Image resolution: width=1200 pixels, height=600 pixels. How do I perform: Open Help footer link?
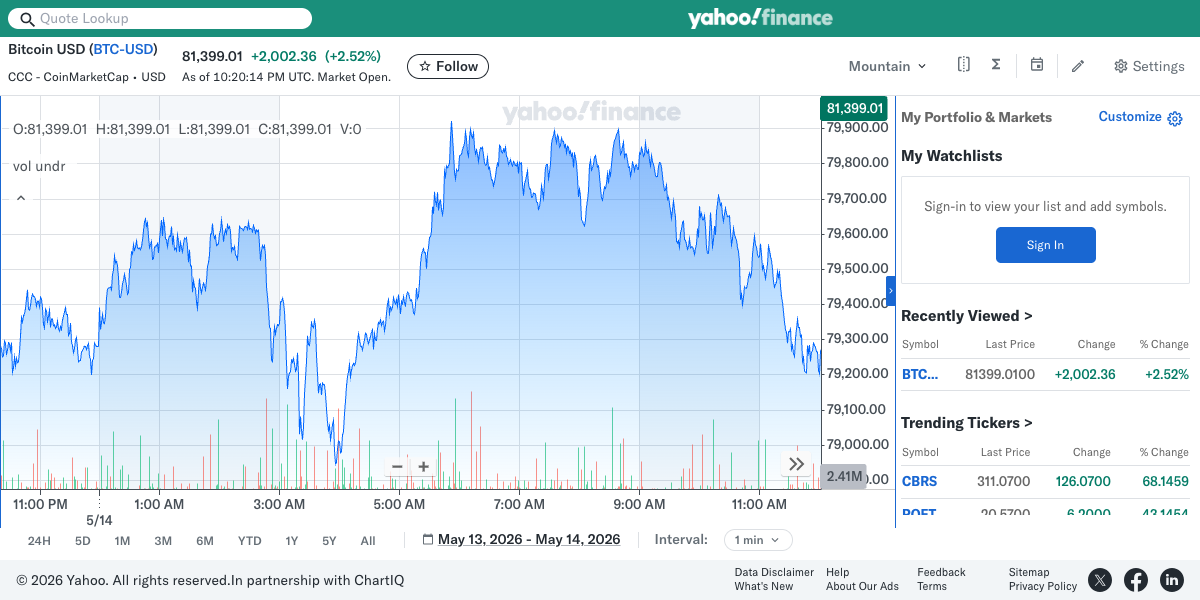point(837,573)
